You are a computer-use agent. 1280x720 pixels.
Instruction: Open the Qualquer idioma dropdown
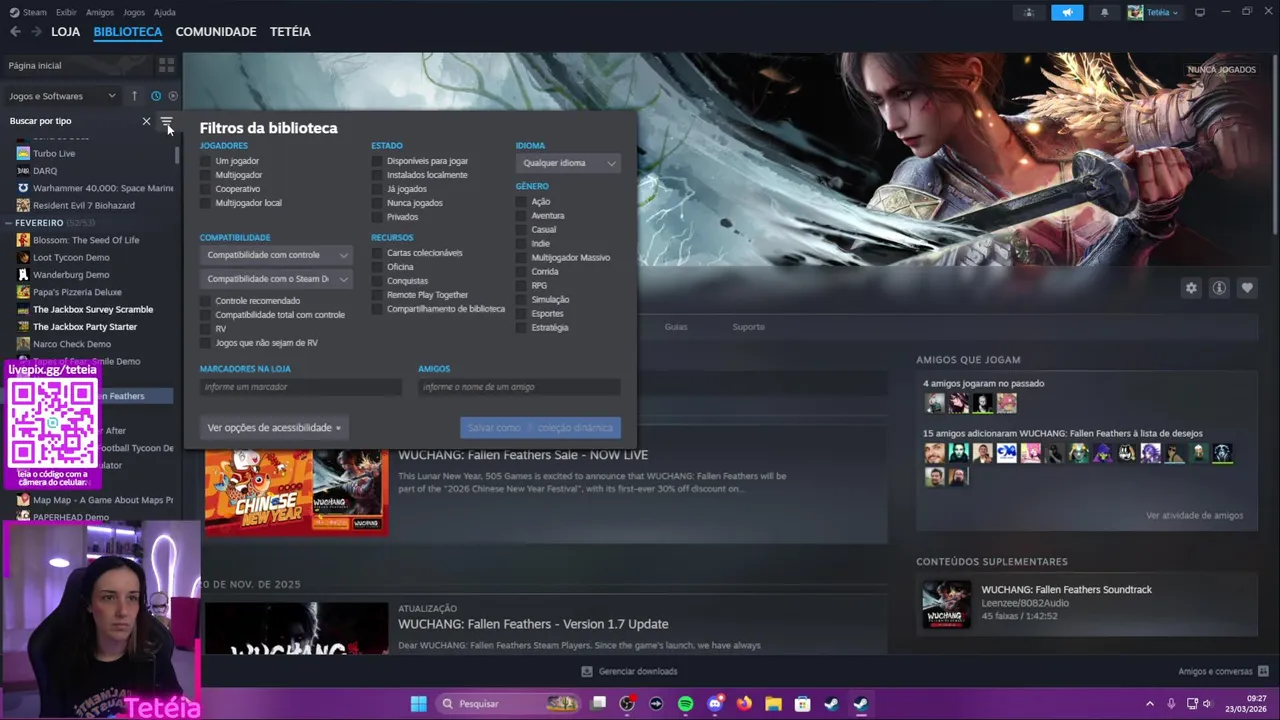pyautogui.click(x=568, y=163)
